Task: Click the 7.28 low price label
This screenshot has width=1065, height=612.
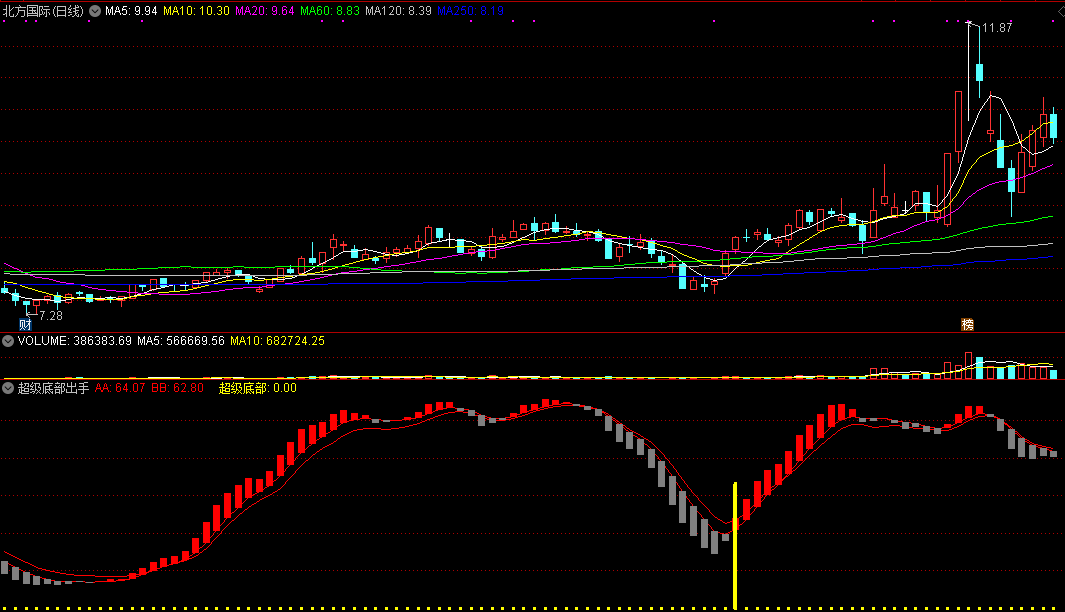Action: pos(51,316)
